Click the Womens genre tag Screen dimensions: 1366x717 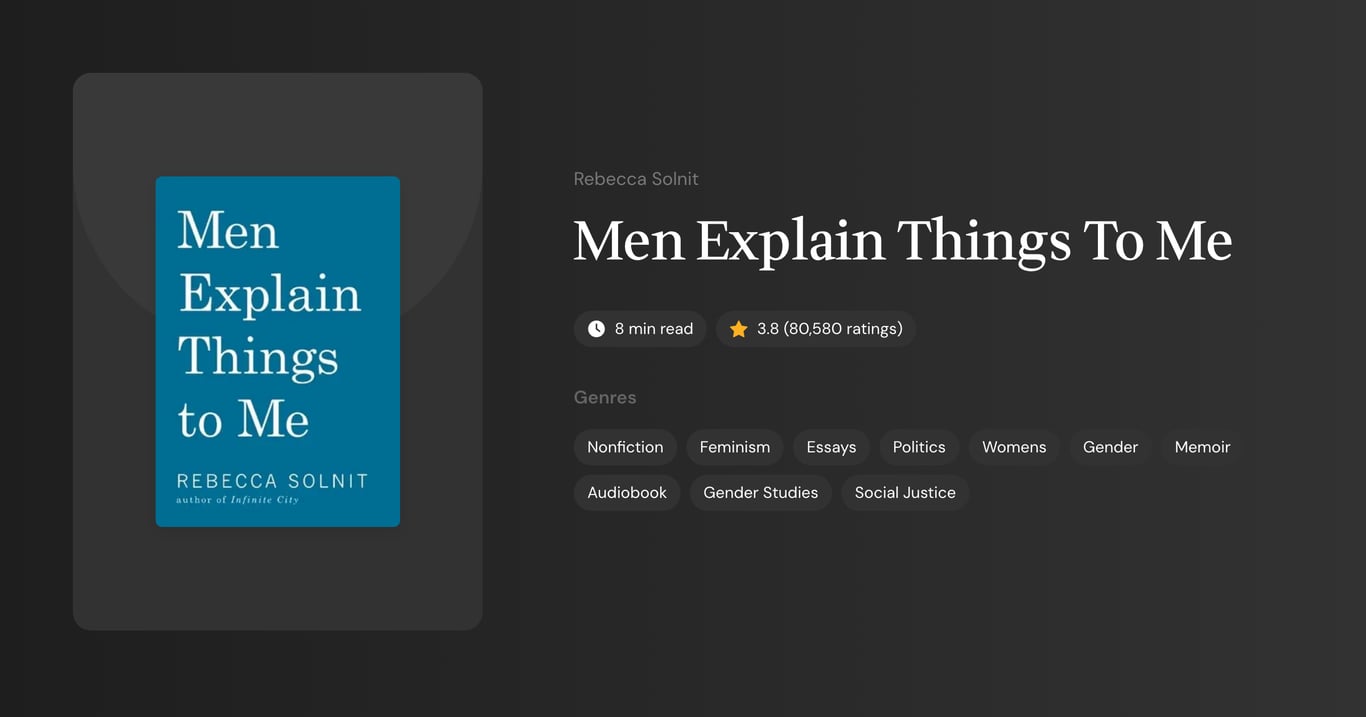1014,447
